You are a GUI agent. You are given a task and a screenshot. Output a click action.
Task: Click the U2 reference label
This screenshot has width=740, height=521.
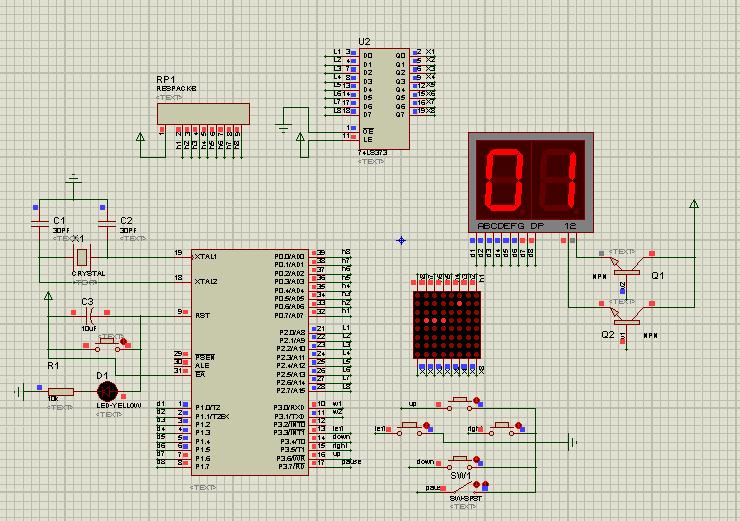(364, 42)
